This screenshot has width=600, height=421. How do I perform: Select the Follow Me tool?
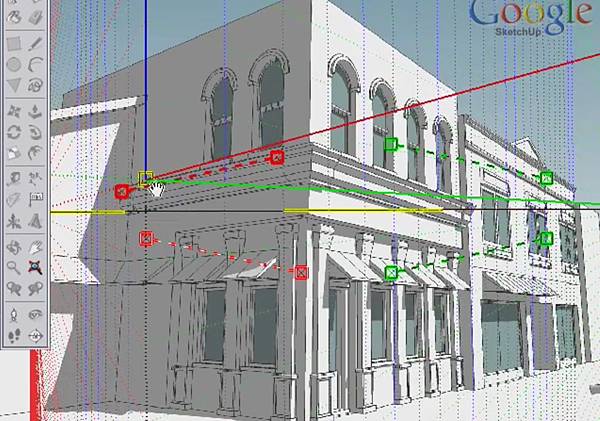tap(35, 132)
